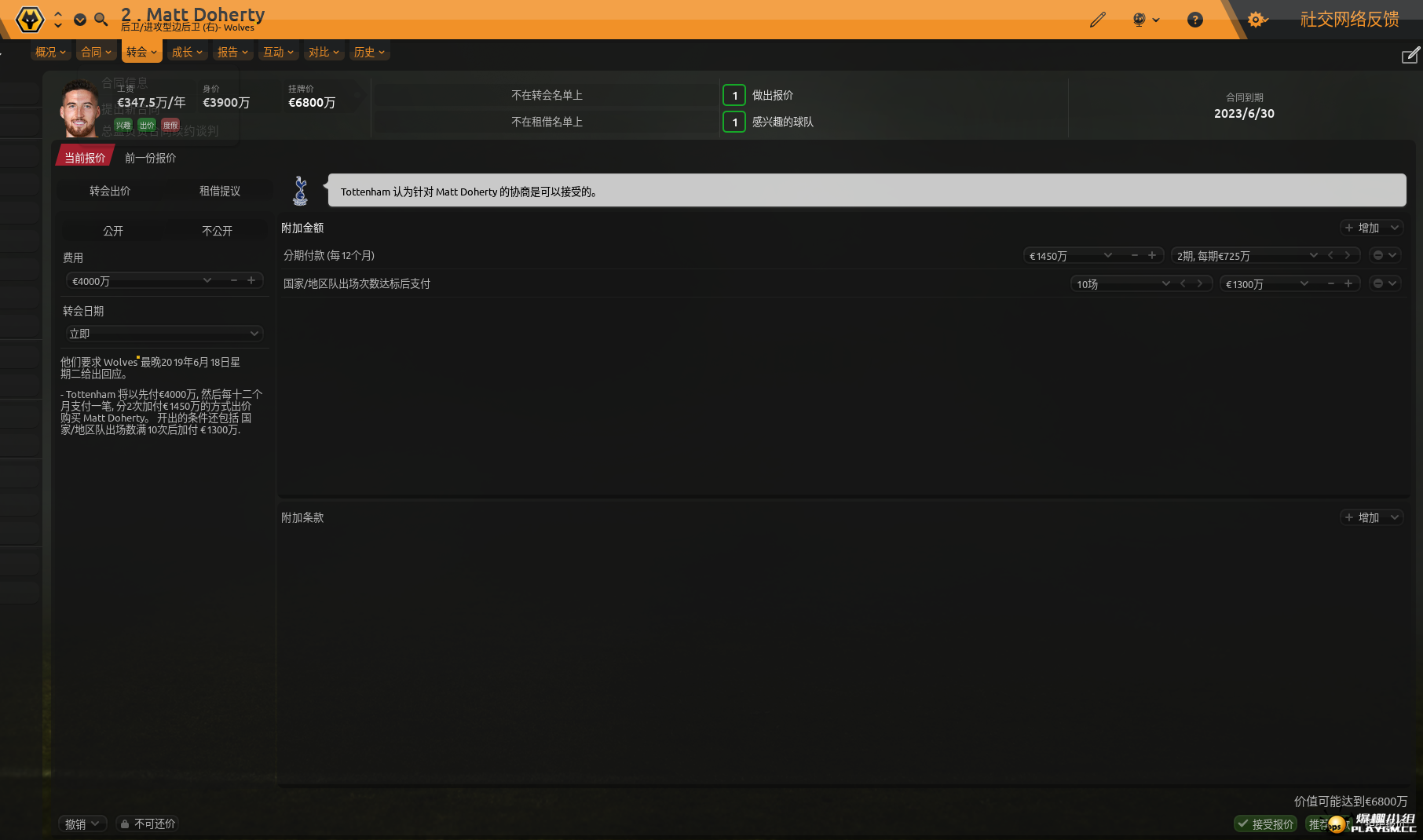Viewport: 1423px width, 840px height.
Task: Open the €1300万 amount dropdown
Action: [1304, 283]
